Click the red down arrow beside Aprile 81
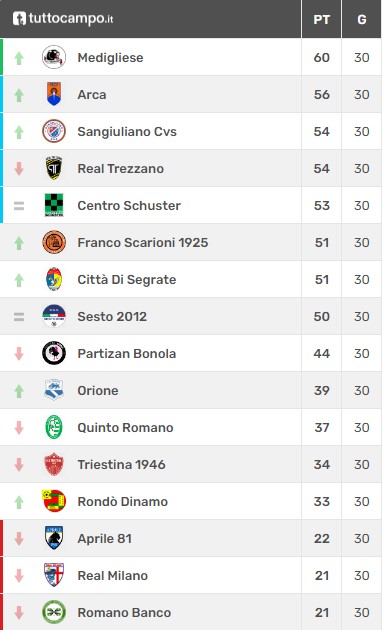The image size is (382, 630). pos(19,539)
